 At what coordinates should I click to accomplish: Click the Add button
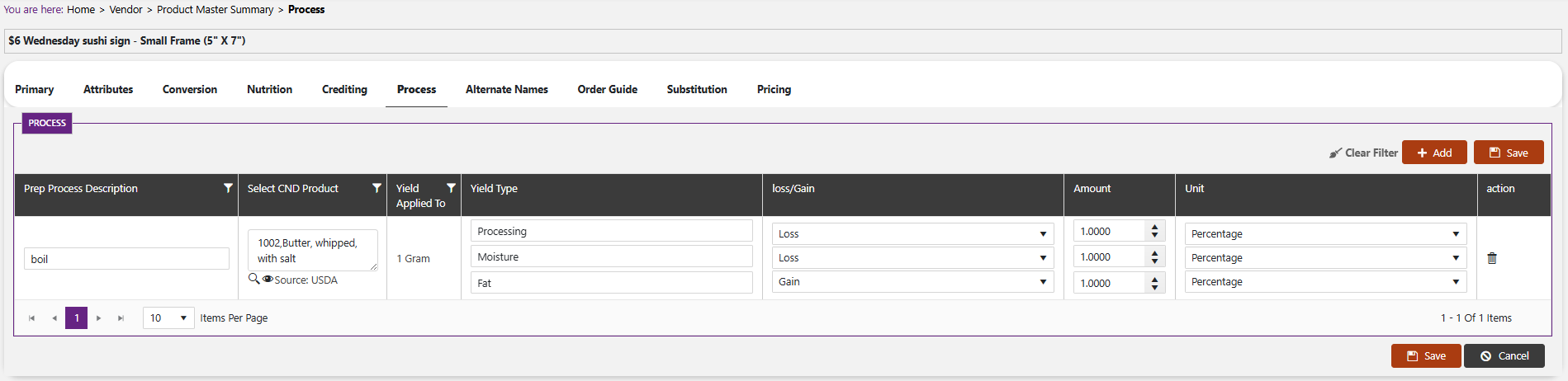click(1434, 153)
